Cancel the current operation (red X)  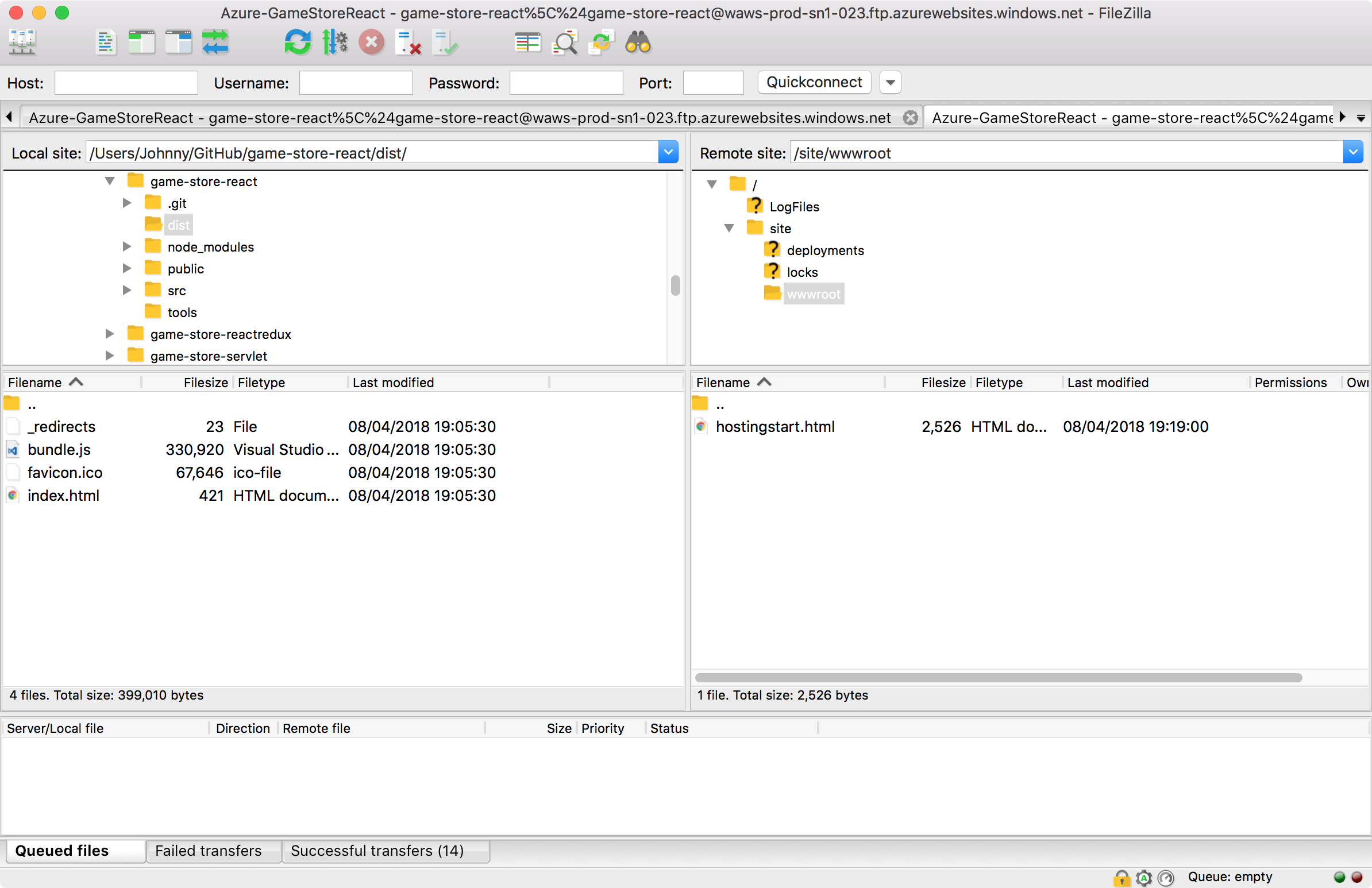372,43
